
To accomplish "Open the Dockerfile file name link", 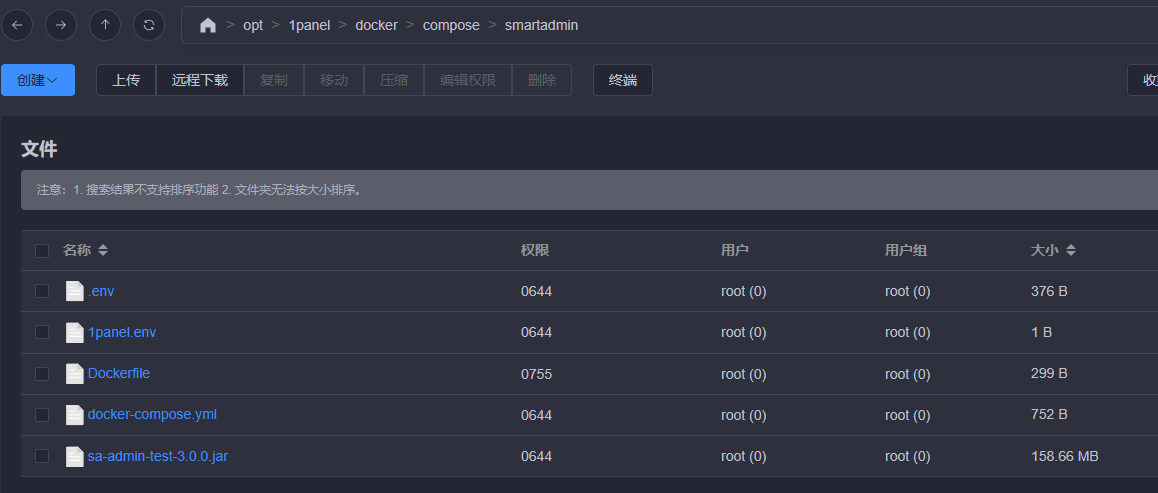I will (119, 373).
